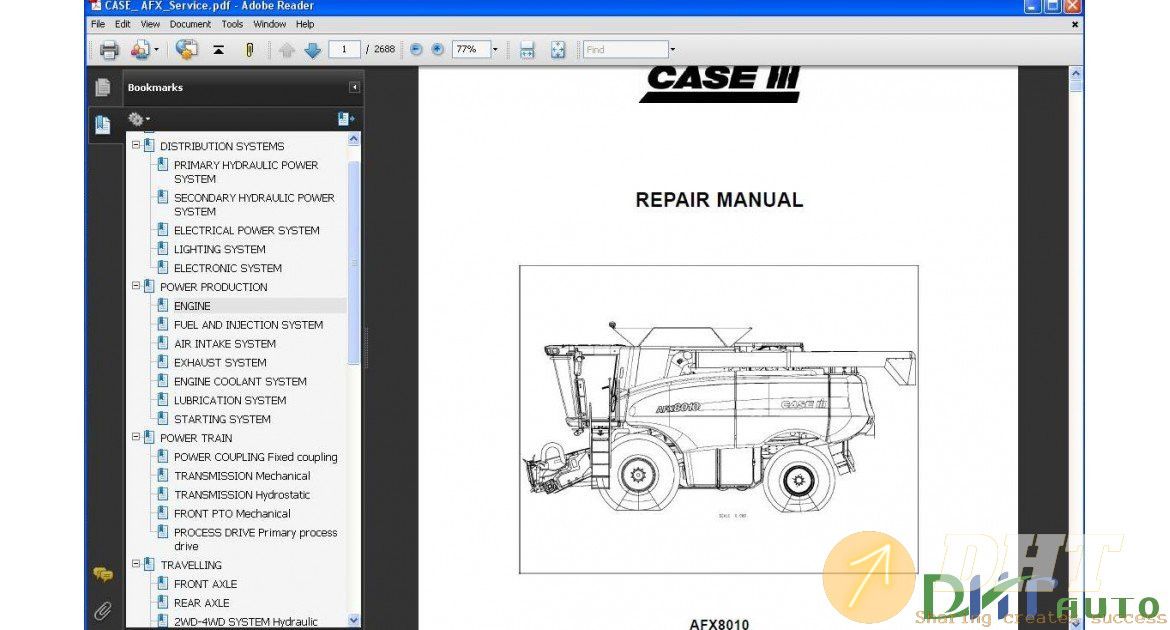Click the zoom in plus button
The image size is (1170, 630).
[x=438, y=49]
